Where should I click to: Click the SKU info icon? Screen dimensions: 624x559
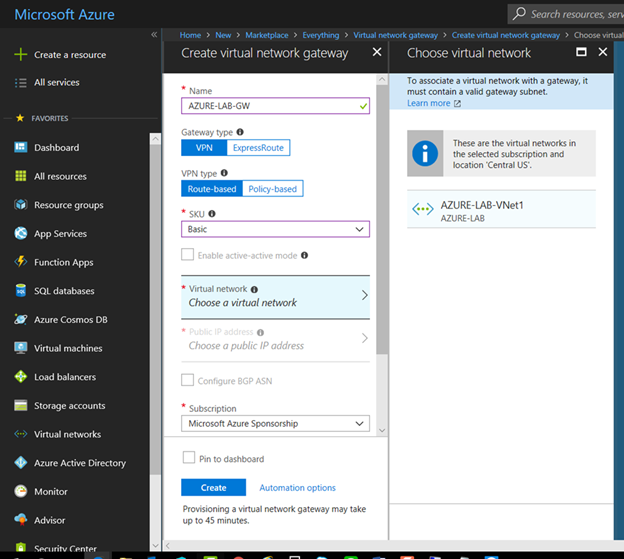click(x=212, y=214)
